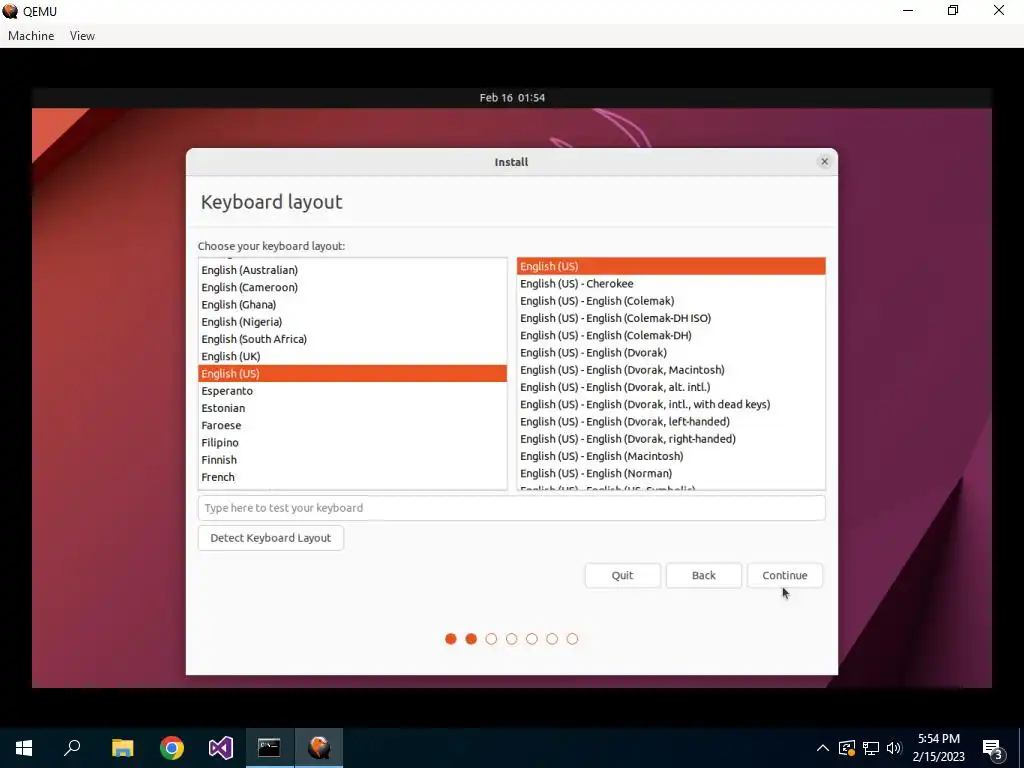Select Dvorak intl. with dead keys variant
Viewport: 1024px width, 768px height.
tap(671, 405)
